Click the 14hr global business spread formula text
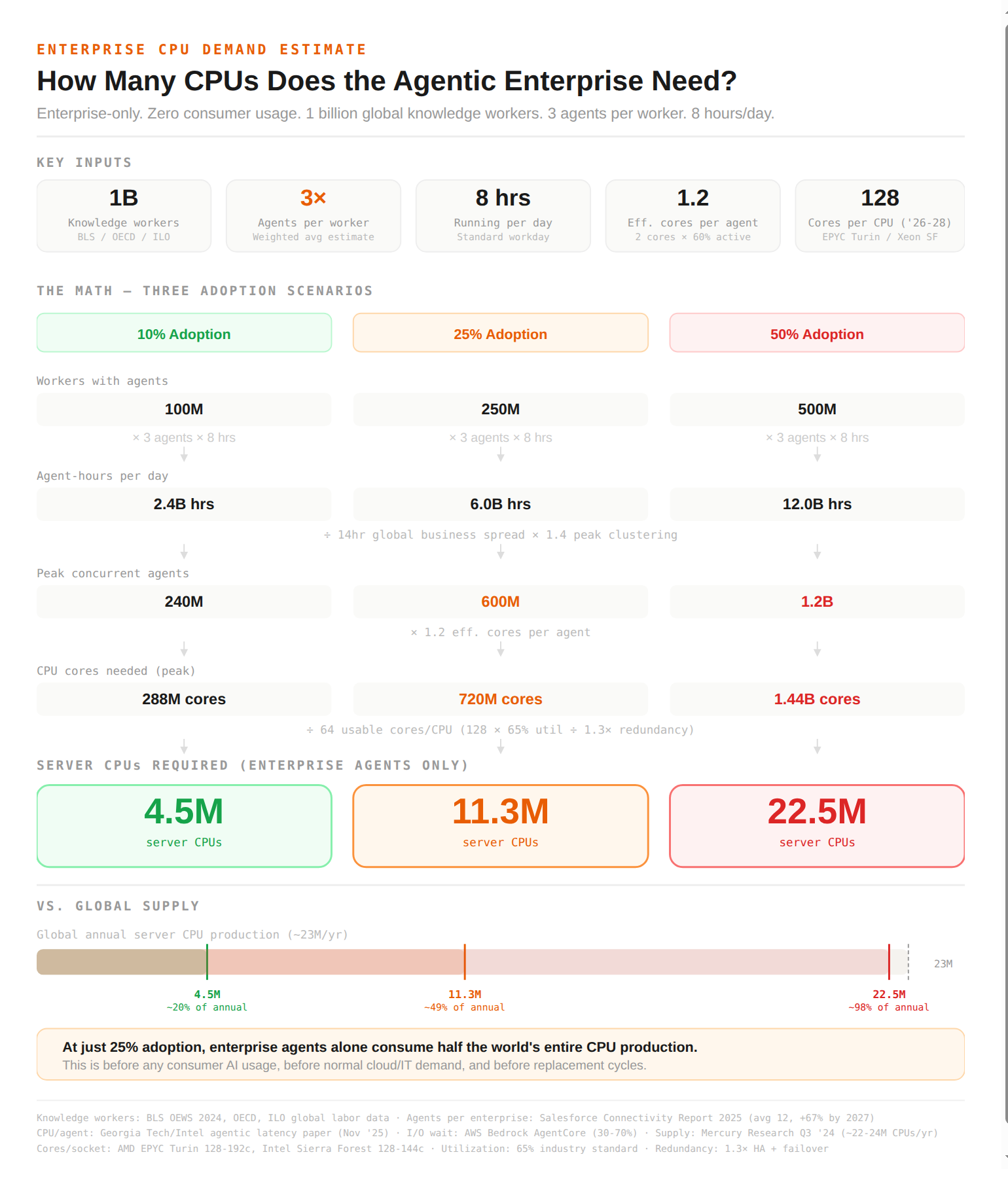Viewport: 1008px width, 1184px height. click(x=501, y=535)
